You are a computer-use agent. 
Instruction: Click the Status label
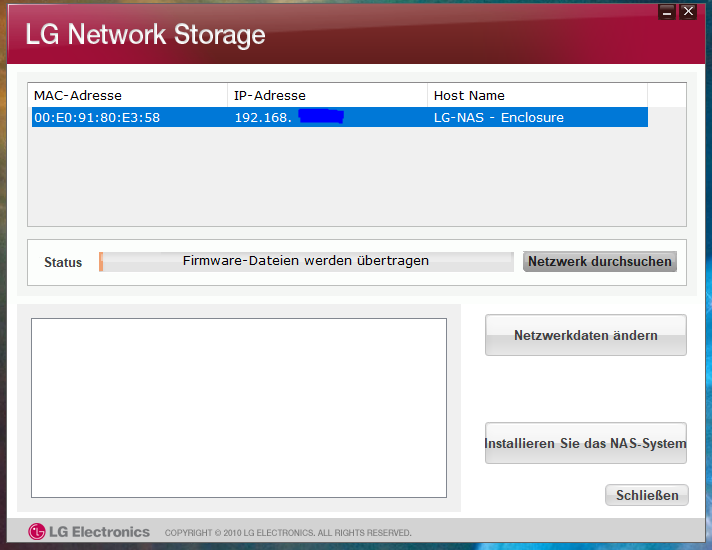pos(63,263)
